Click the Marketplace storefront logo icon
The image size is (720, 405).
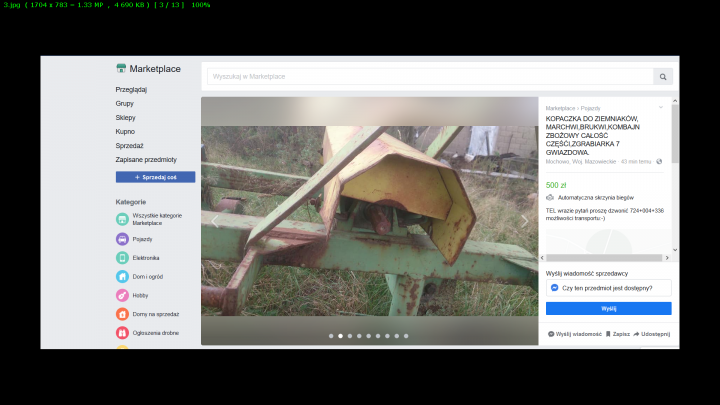click(121, 69)
